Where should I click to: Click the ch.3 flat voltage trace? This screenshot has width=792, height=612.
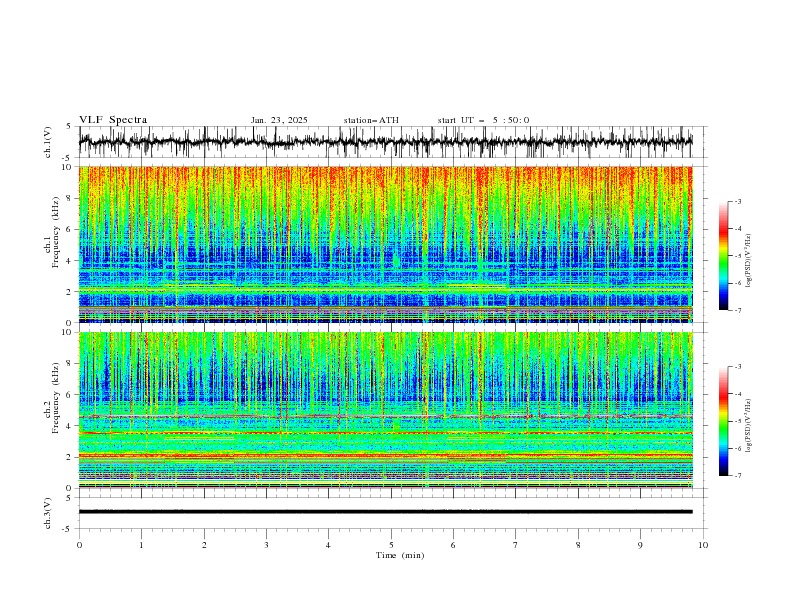[x=386, y=512]
